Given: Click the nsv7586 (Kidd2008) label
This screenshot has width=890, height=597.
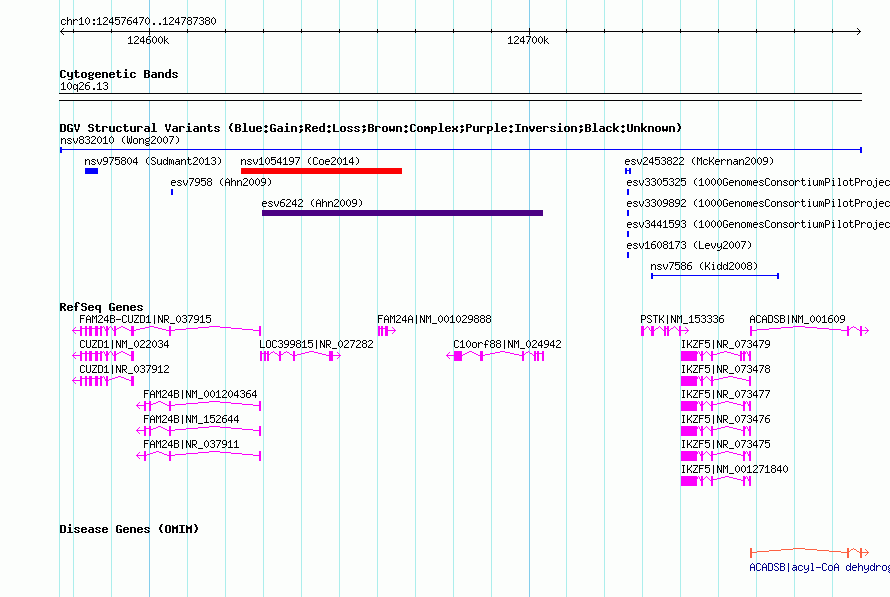Looking at the screenshot, I should (704, 266).
